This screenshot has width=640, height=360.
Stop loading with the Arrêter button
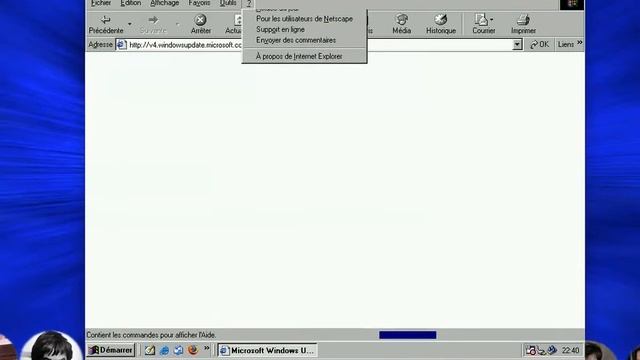200,24
